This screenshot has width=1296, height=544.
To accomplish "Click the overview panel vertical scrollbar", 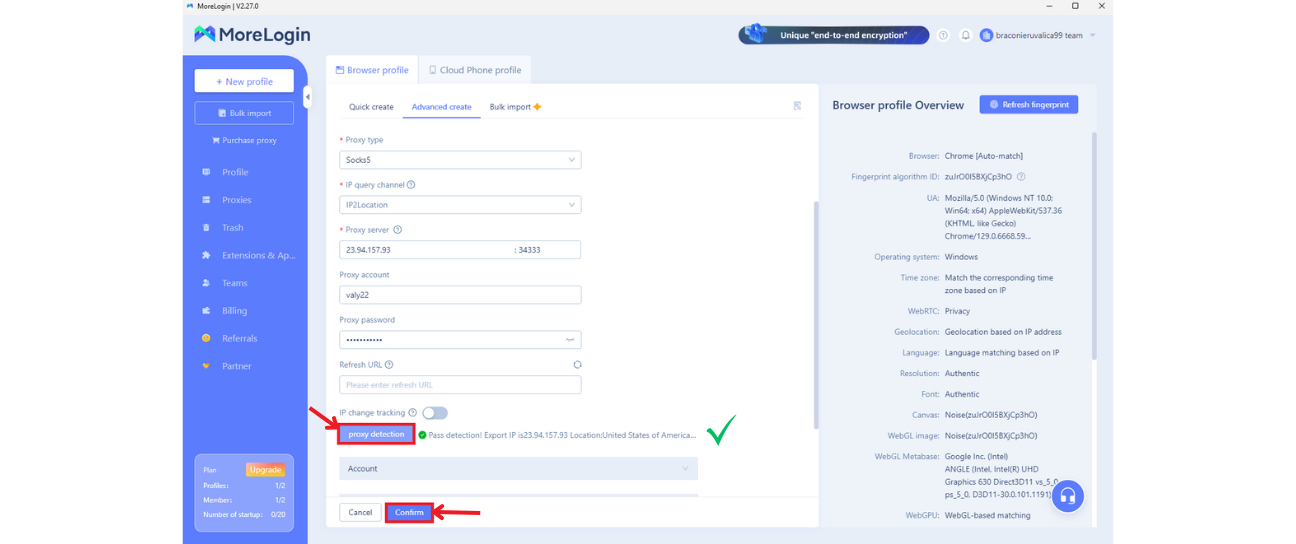I will [x=1093, y=245].
